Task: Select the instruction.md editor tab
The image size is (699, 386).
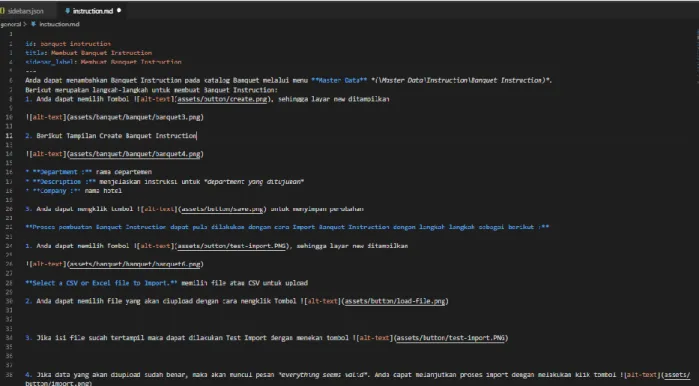Action: click(x=93, y=11)
